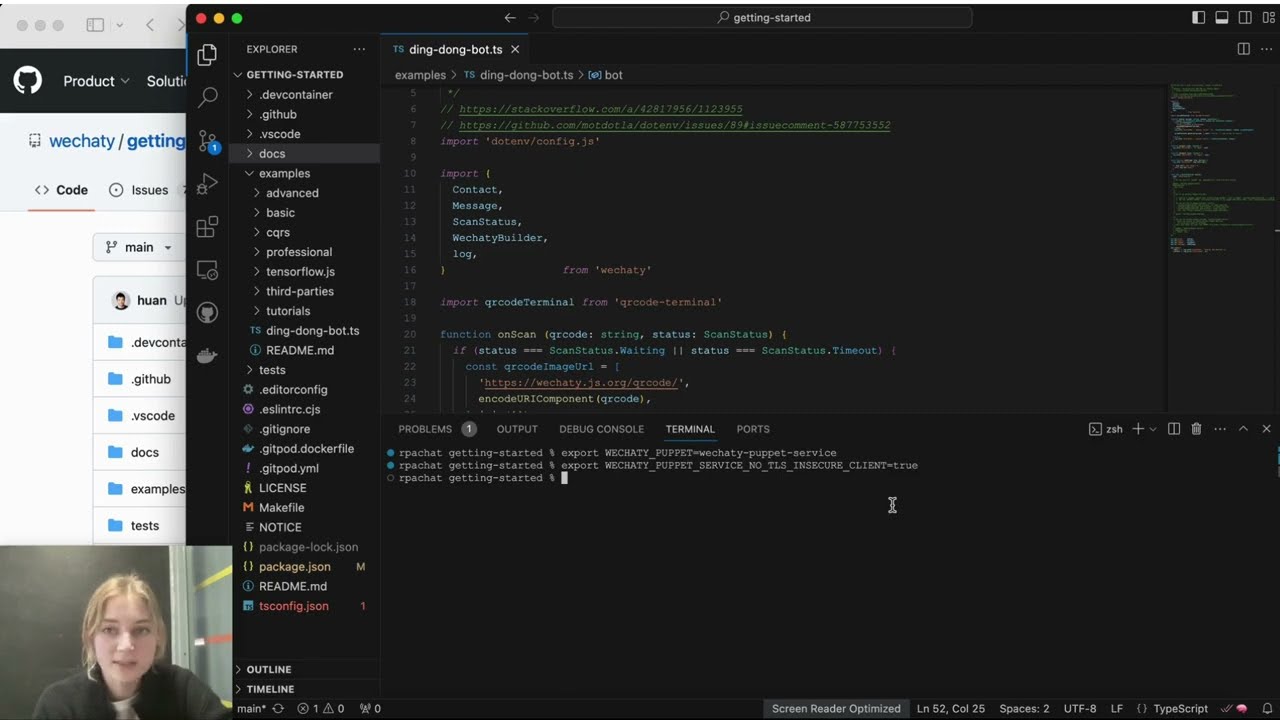The height and width of the screenshot is (720, 1280).
Task: Close the ding-dong-bot.ts editor tab
Action: [515, 49]
